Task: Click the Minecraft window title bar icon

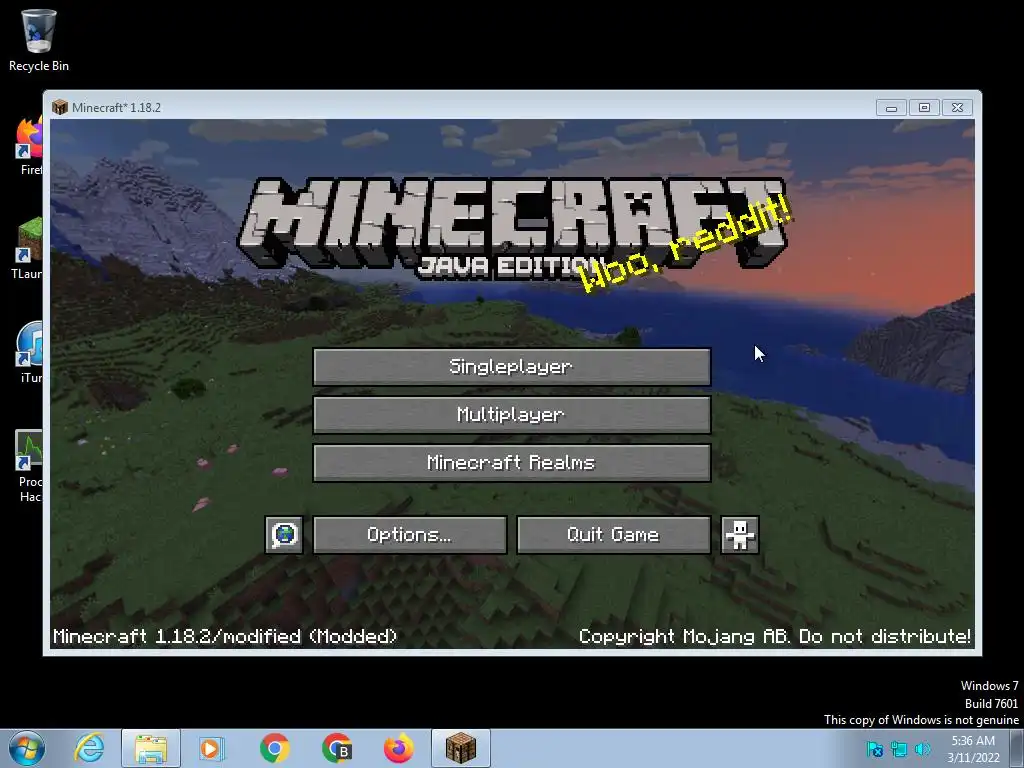Action: coord(60,107)
